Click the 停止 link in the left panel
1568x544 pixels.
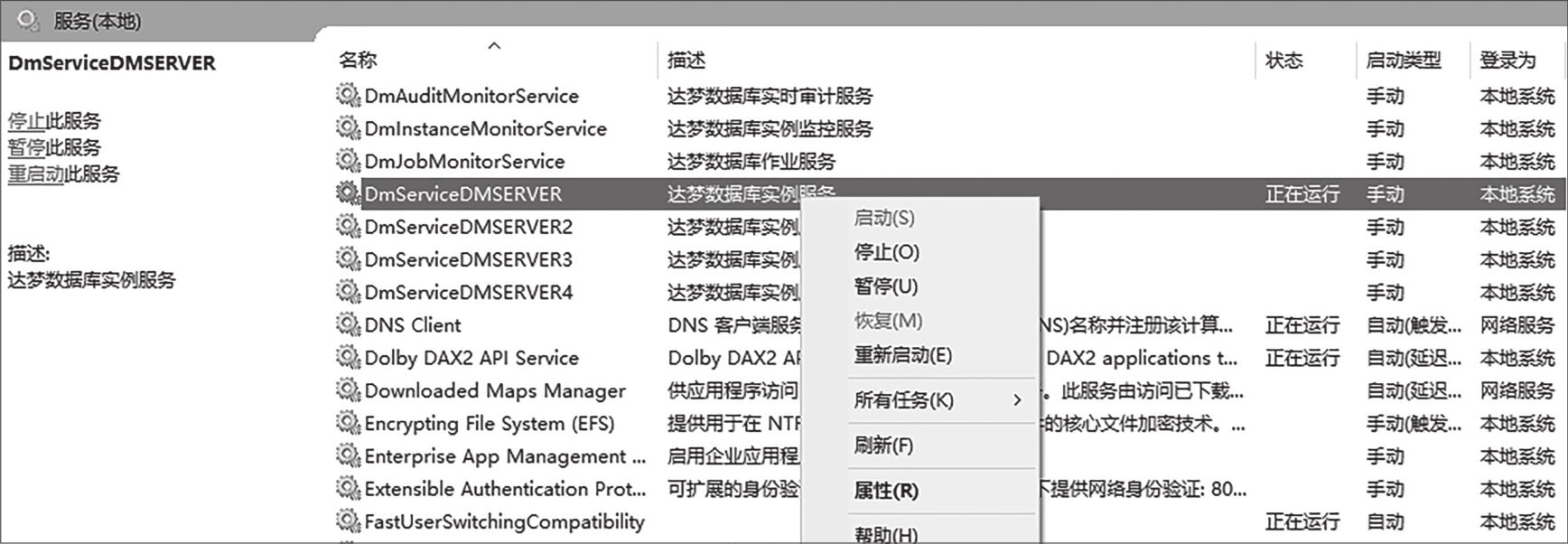pos(26,121)
